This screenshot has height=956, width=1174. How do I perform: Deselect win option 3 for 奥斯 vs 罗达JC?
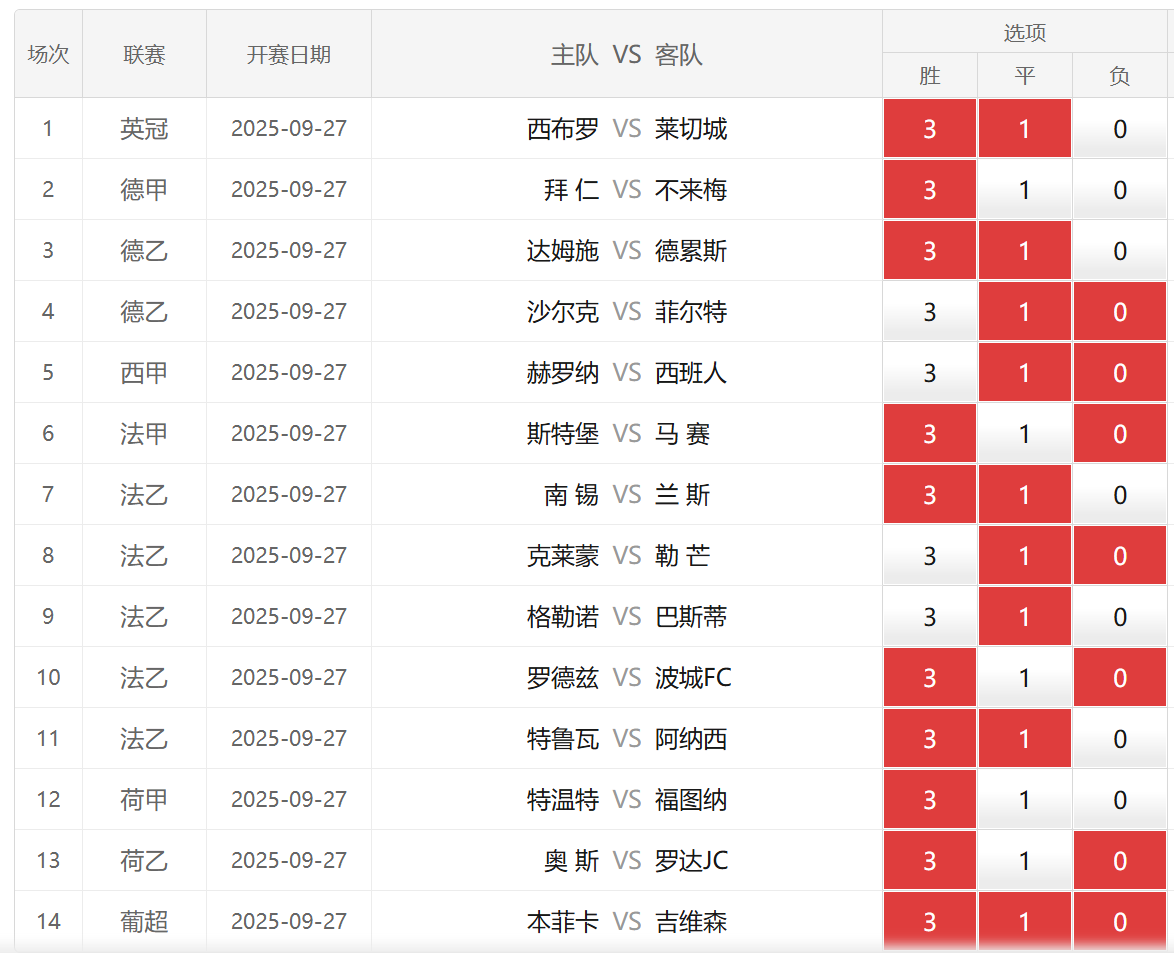(929, 861)
